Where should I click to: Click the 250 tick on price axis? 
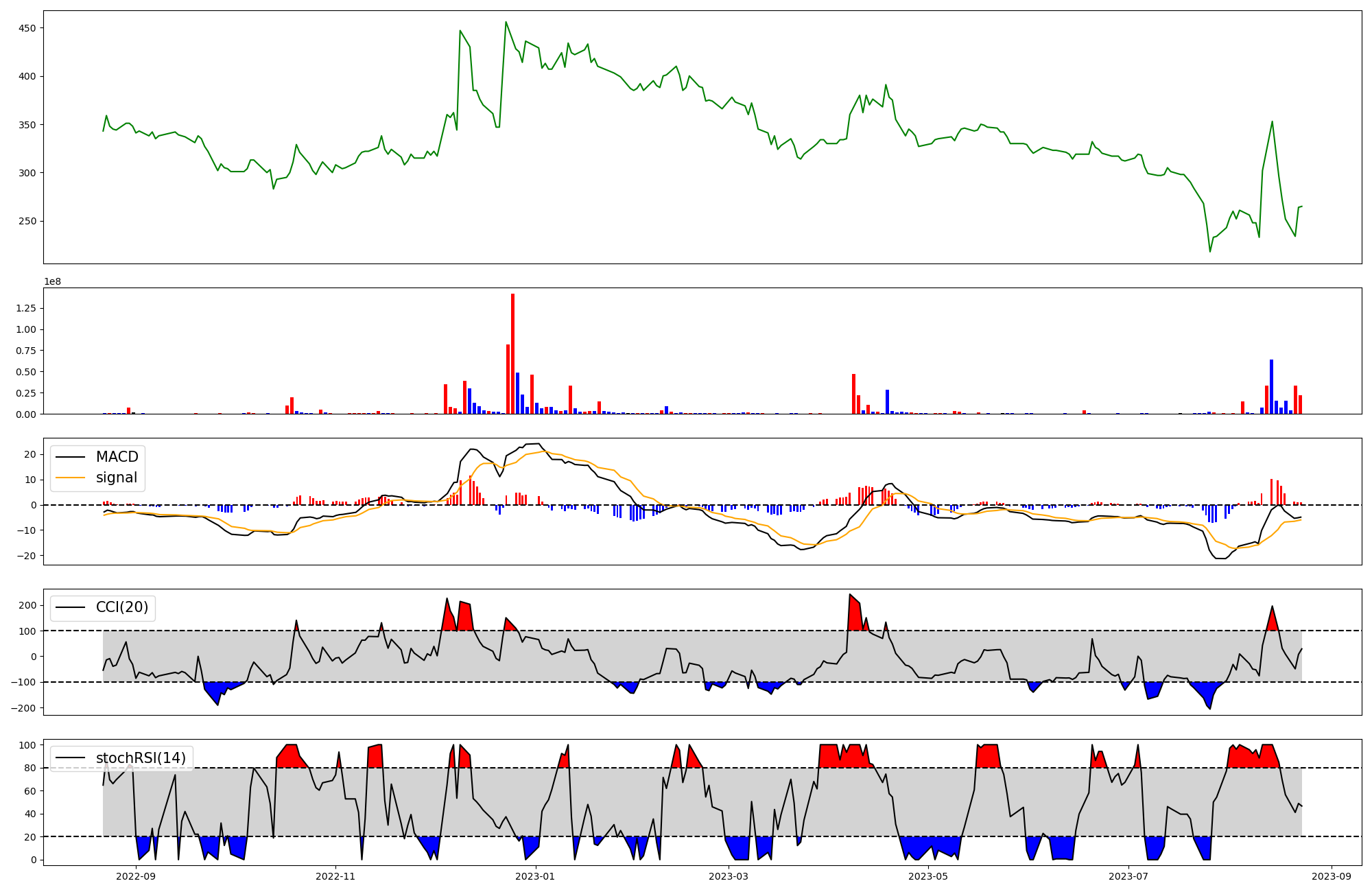[27, 221]
